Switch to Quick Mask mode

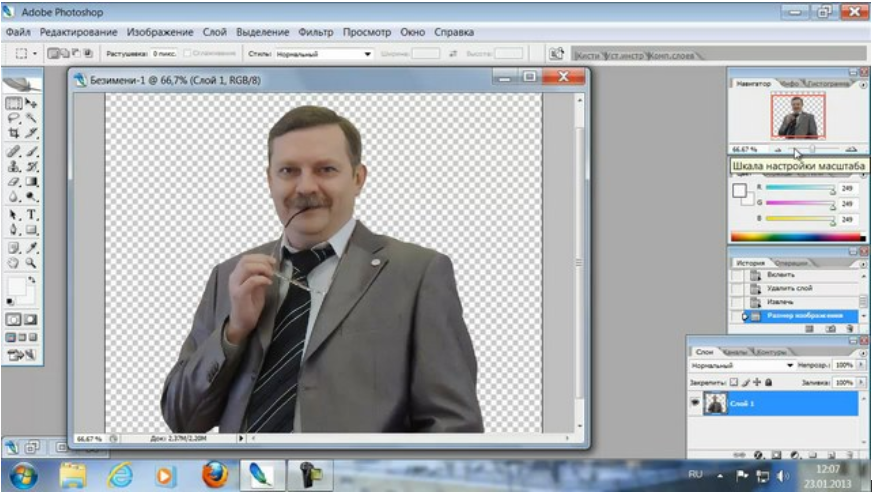pyautogui.click(x=31, y=320)
